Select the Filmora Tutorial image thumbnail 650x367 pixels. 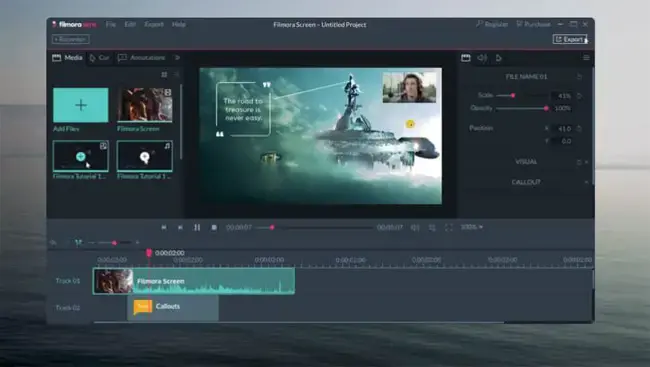coord(81,156)
